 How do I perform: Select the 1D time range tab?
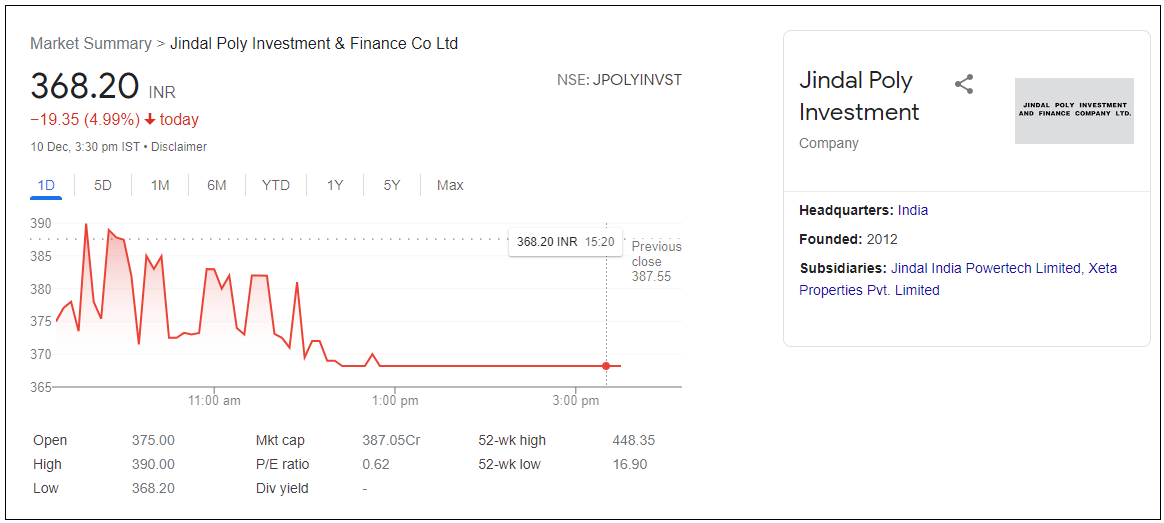pyautogui.click(x=46, y=185)
